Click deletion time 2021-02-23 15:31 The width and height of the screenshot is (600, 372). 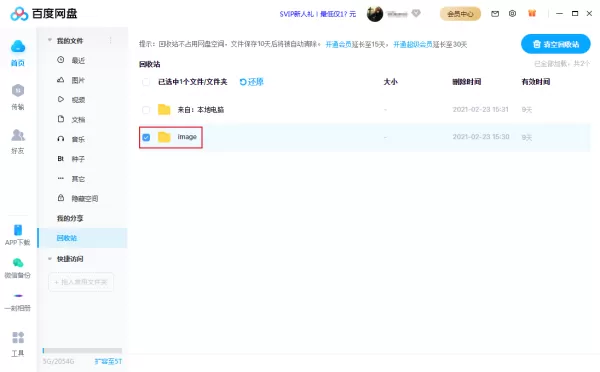click(x=481, y=109)
